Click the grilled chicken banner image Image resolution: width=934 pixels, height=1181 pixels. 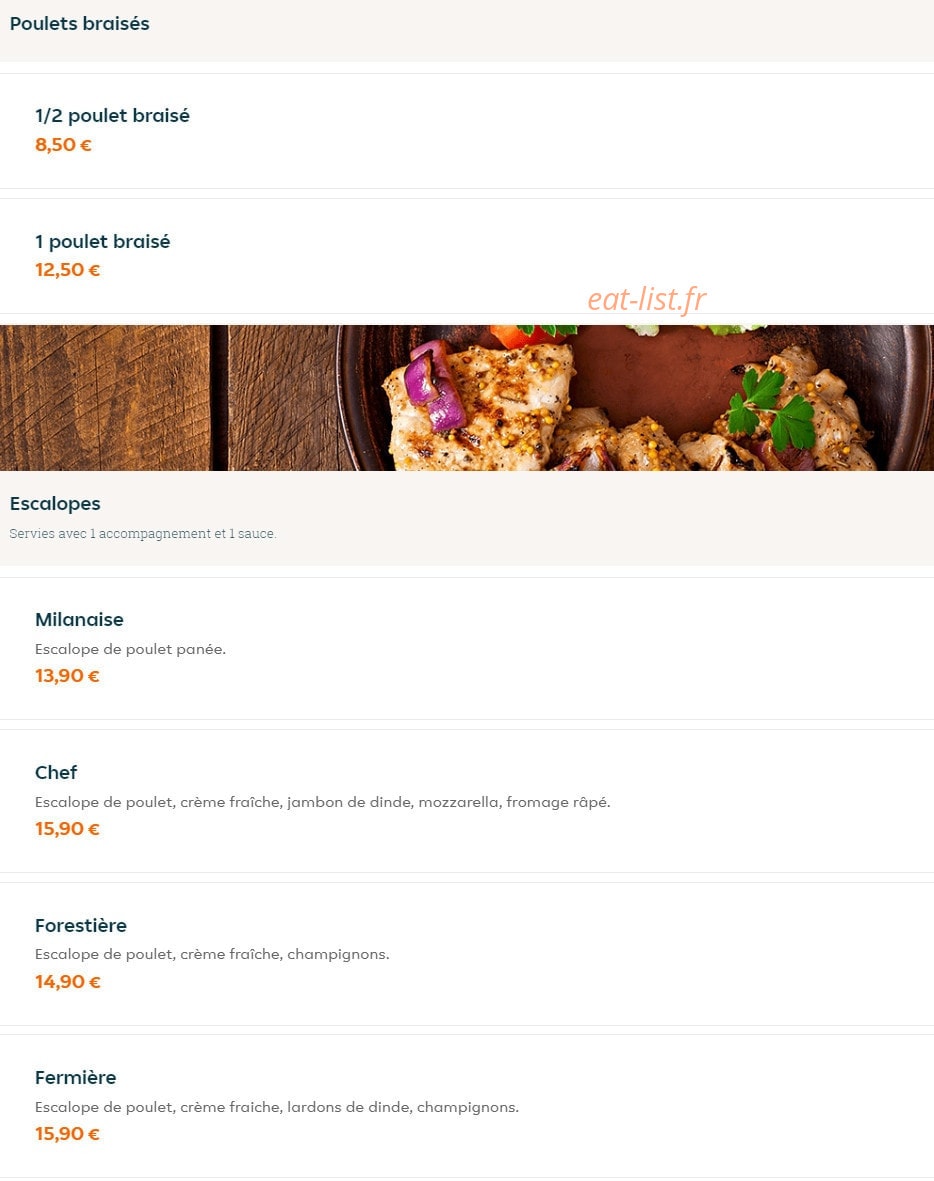(467, 398)
